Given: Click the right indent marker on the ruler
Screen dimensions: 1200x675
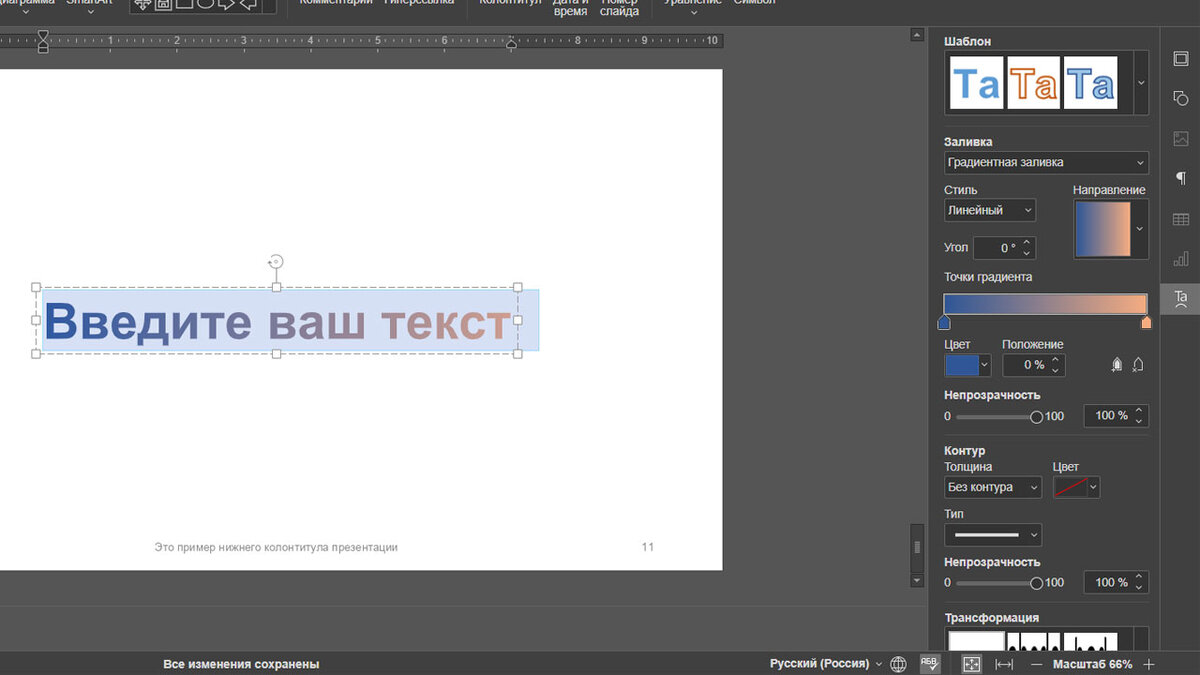Looking at the screenshot, I should coord(512,45).
